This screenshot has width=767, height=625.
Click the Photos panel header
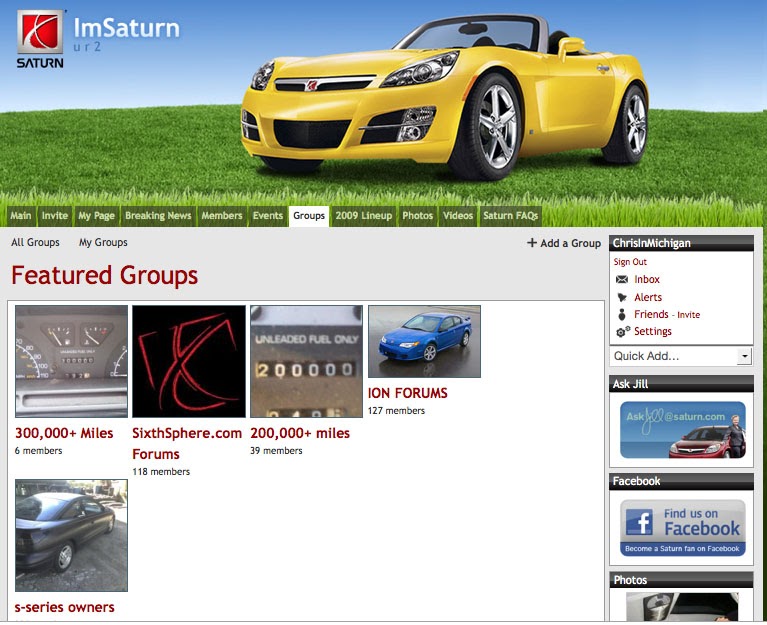(681, 580)
